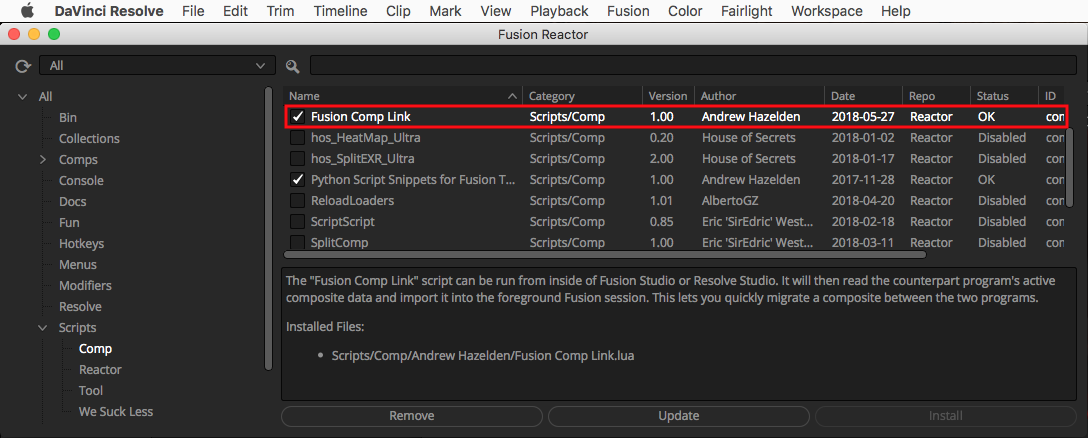The width and height of the screenshot is (1088, 438).
Task: Select the Modifiers category
Action: 85,285
